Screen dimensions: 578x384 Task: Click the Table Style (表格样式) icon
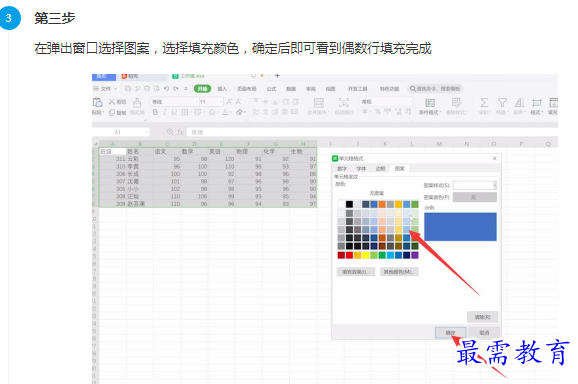pos(456,103)
